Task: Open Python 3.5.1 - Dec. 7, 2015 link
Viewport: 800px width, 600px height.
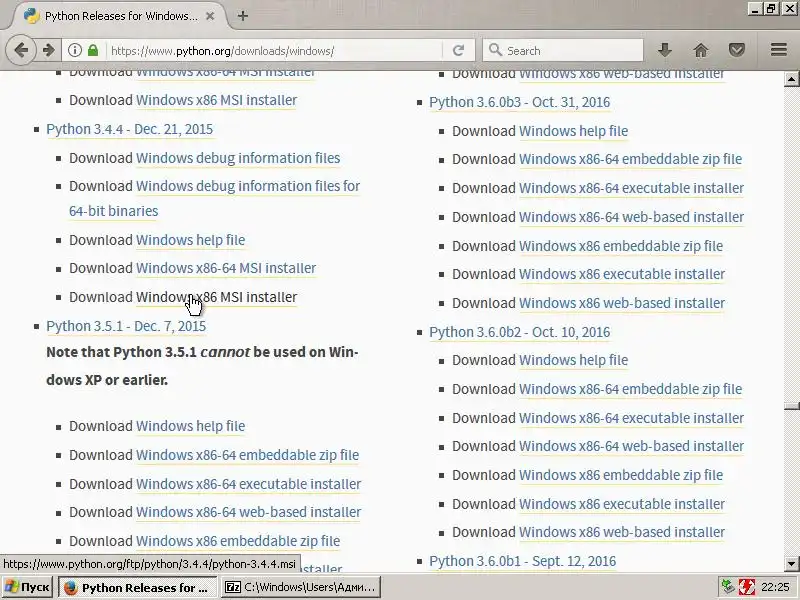Action: (126, 326)
